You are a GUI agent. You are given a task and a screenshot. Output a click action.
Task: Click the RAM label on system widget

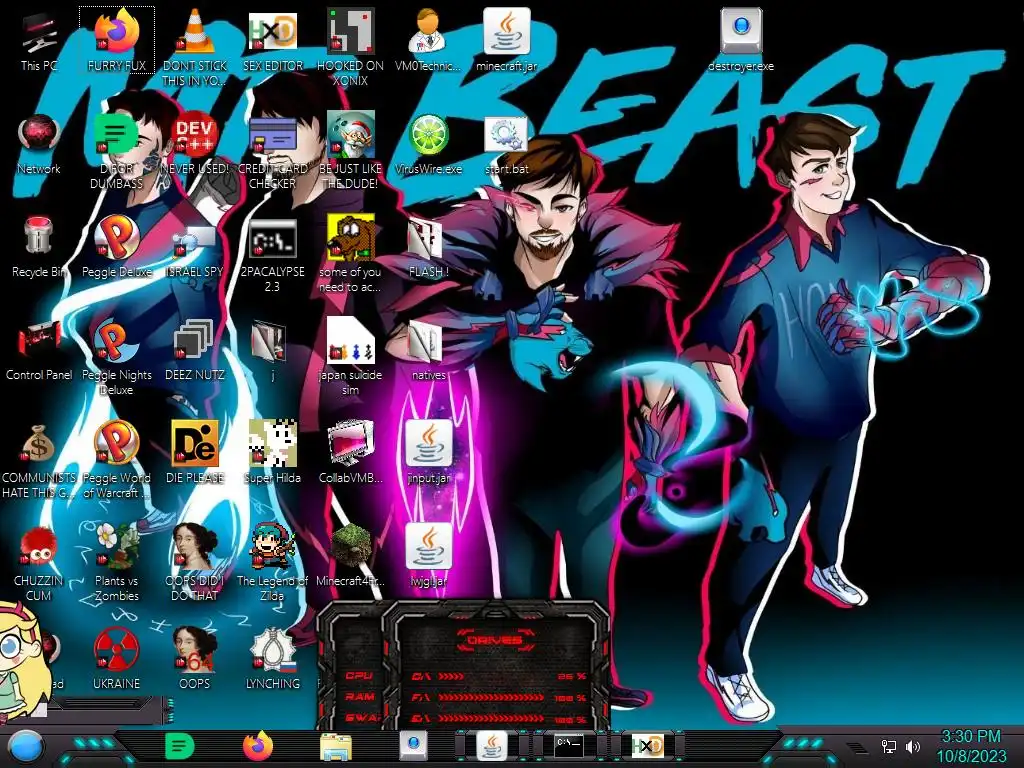pyautogui.click(x=360, y=697)
